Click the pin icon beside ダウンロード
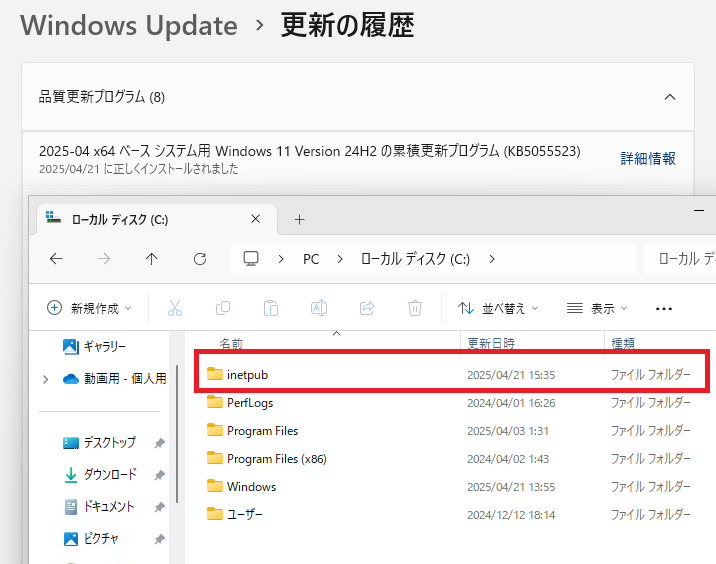 (159, 475)
